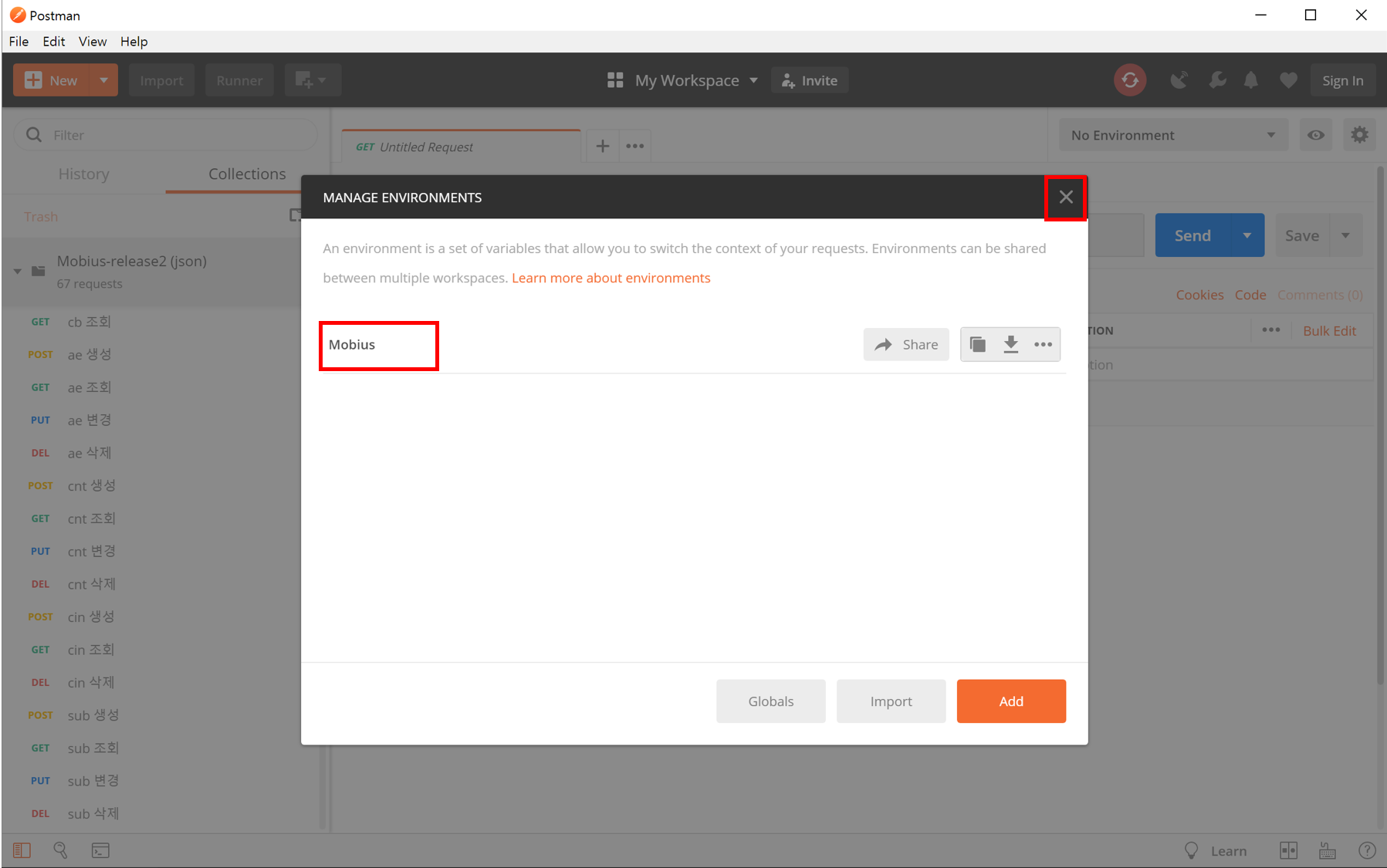1387x868 pixels.
Task: Open the Postman console icon
Action: point(100,850)
